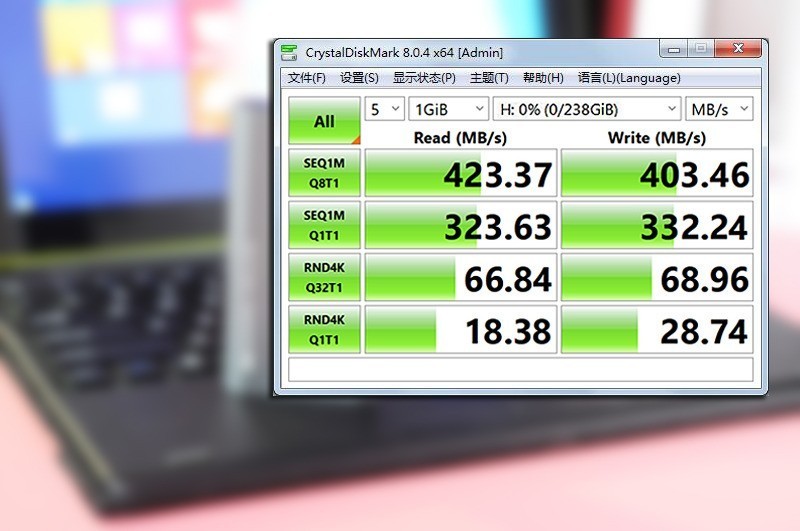Run all benchmarks with the All button
The width and height of the screenshot is (800, 531).
(324, 121)
